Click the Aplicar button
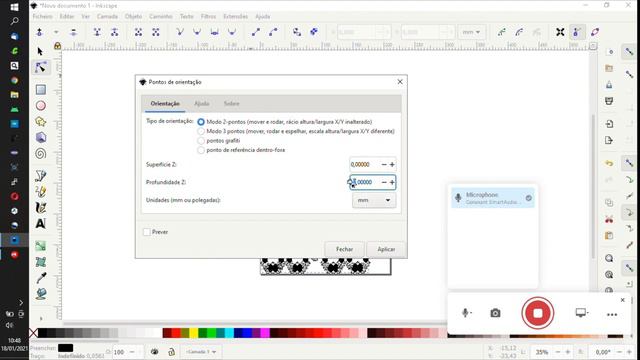The width and height of the screenshot is (640, 360). 386,249
